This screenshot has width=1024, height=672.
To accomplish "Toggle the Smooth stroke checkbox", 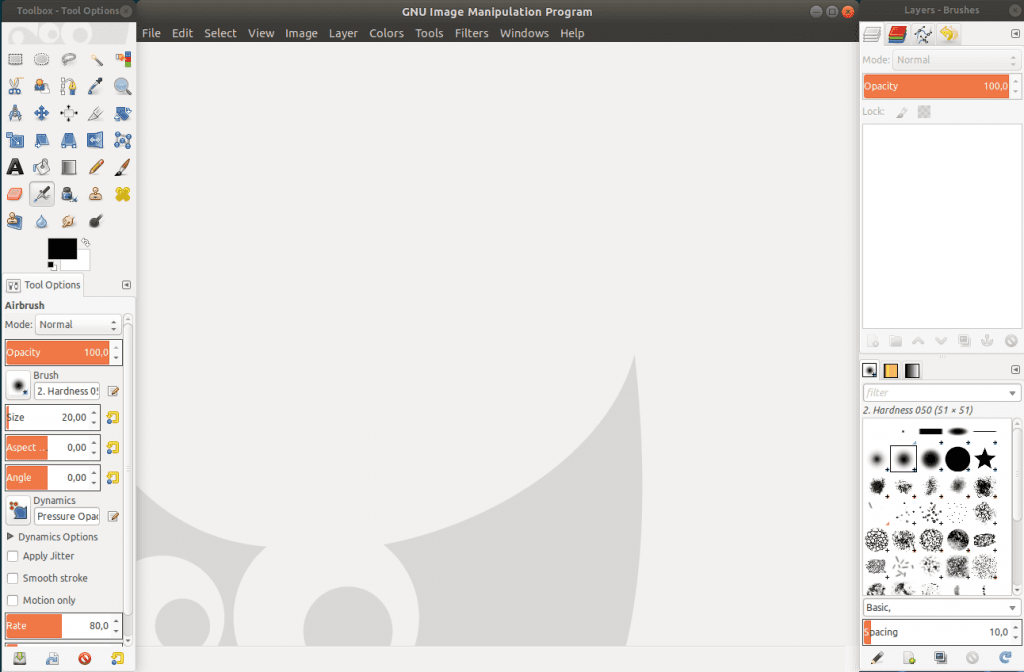I will pos(13,578).
